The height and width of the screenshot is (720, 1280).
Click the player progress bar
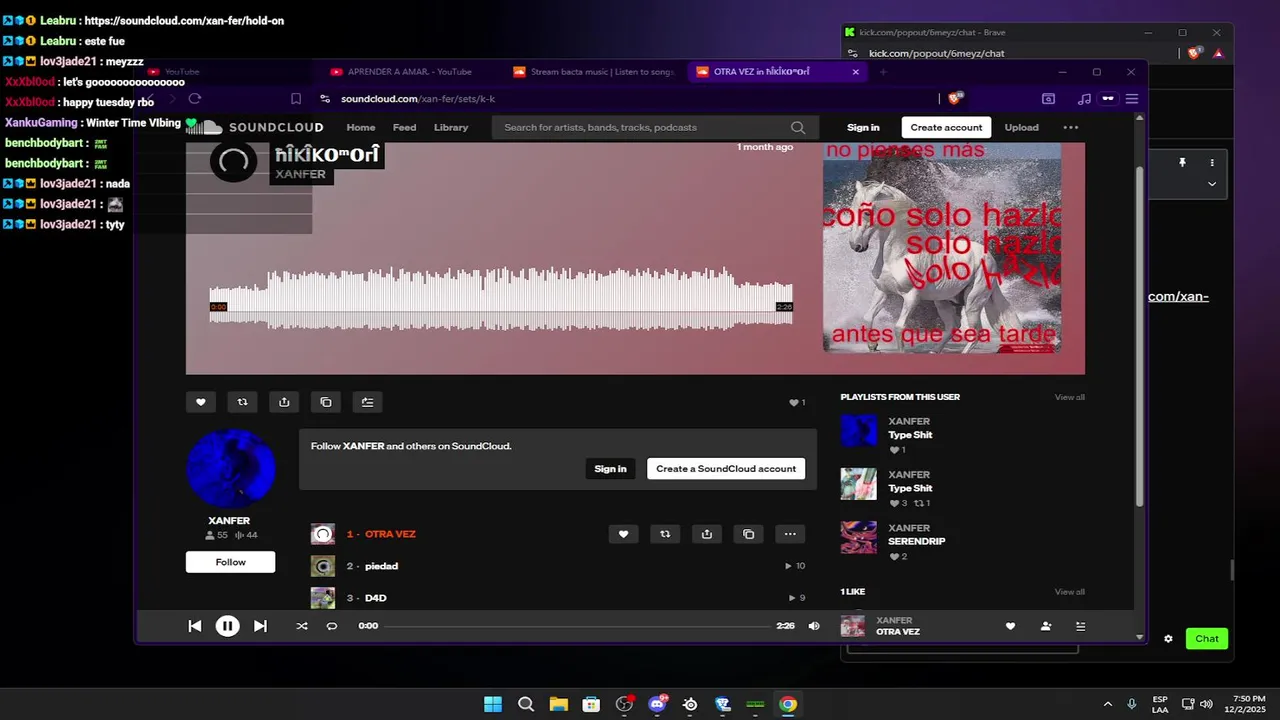point(577,626)
